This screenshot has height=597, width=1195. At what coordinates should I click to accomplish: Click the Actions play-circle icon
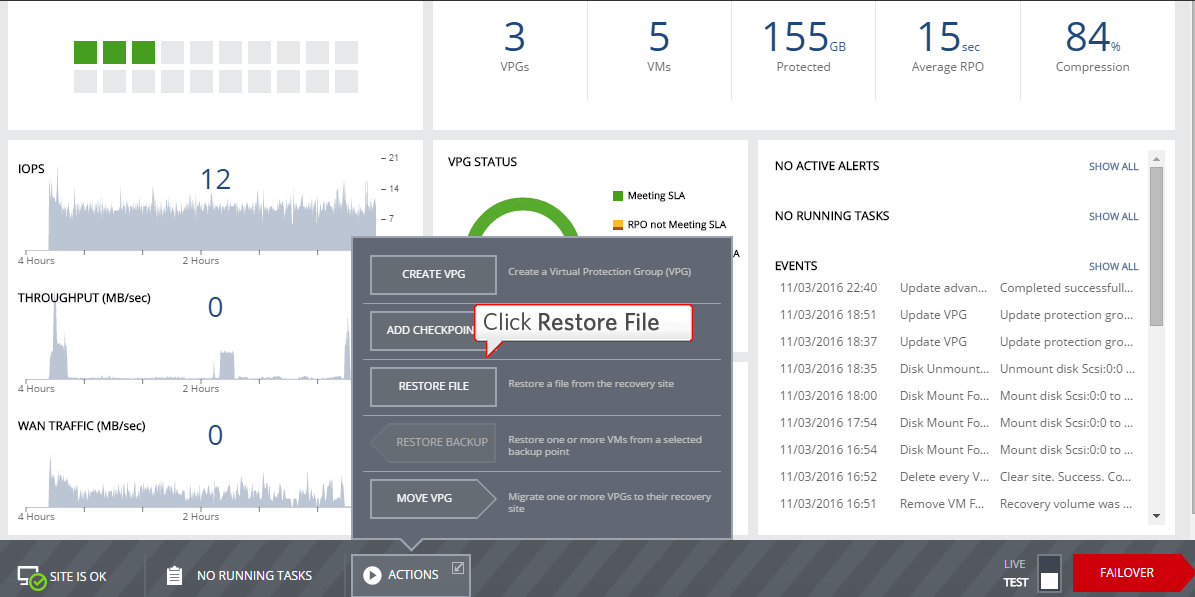[x=372, y=575]
